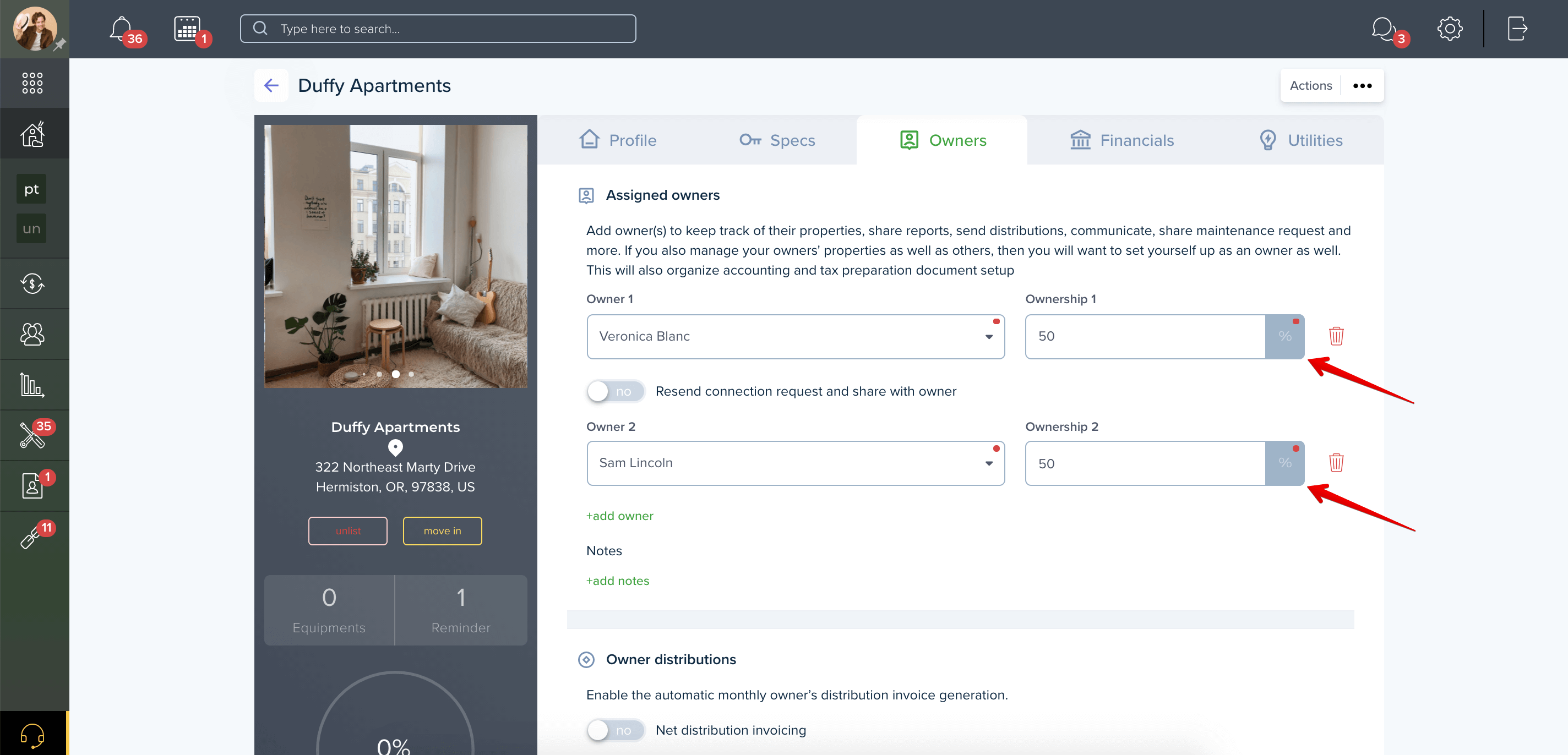The height and width of the screenshot is (755, 1568).
Task: Open the accounting dollar icon in sidebar
Action: [32, 283]
